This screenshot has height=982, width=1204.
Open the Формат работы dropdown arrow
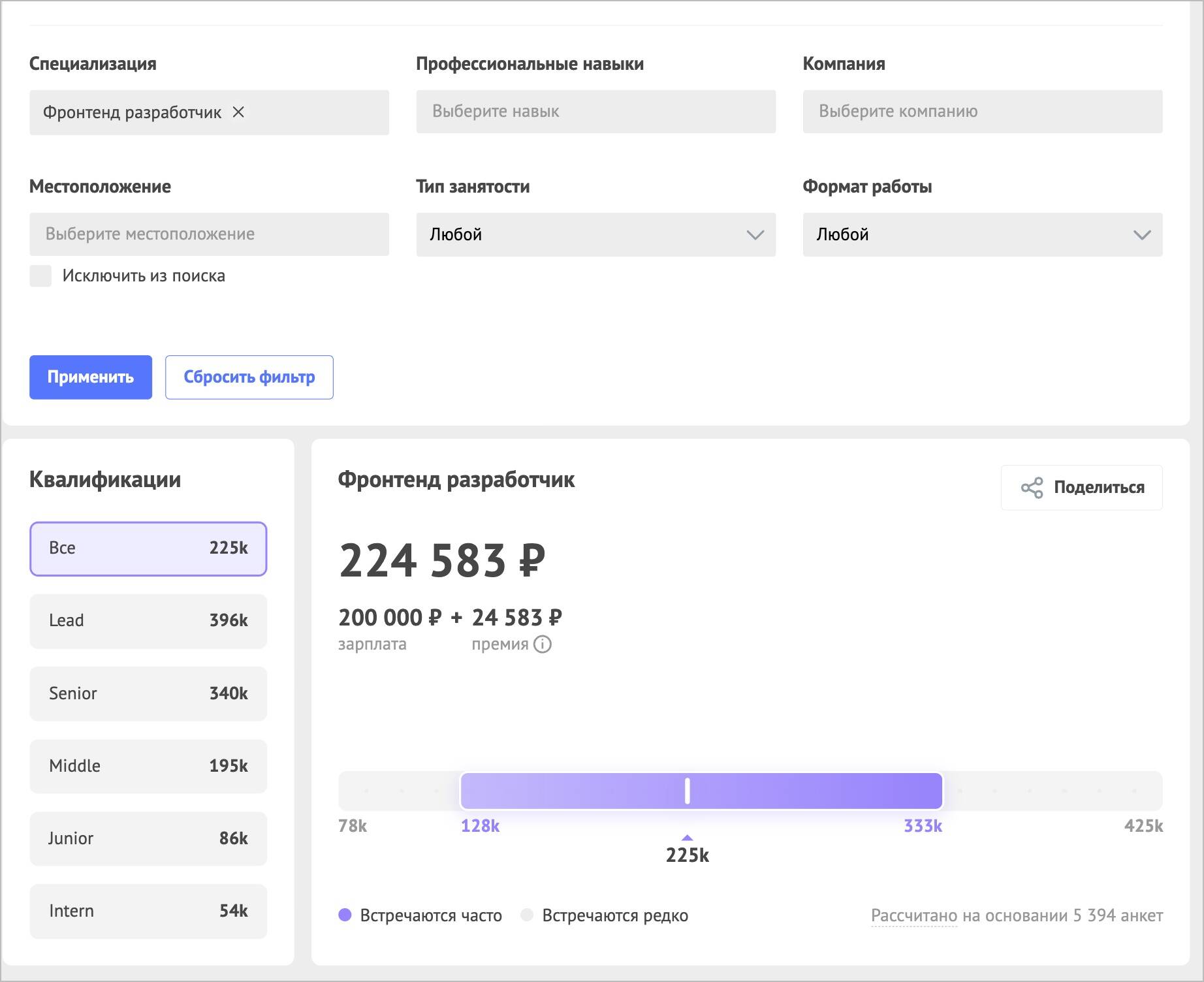[1141, 235]
